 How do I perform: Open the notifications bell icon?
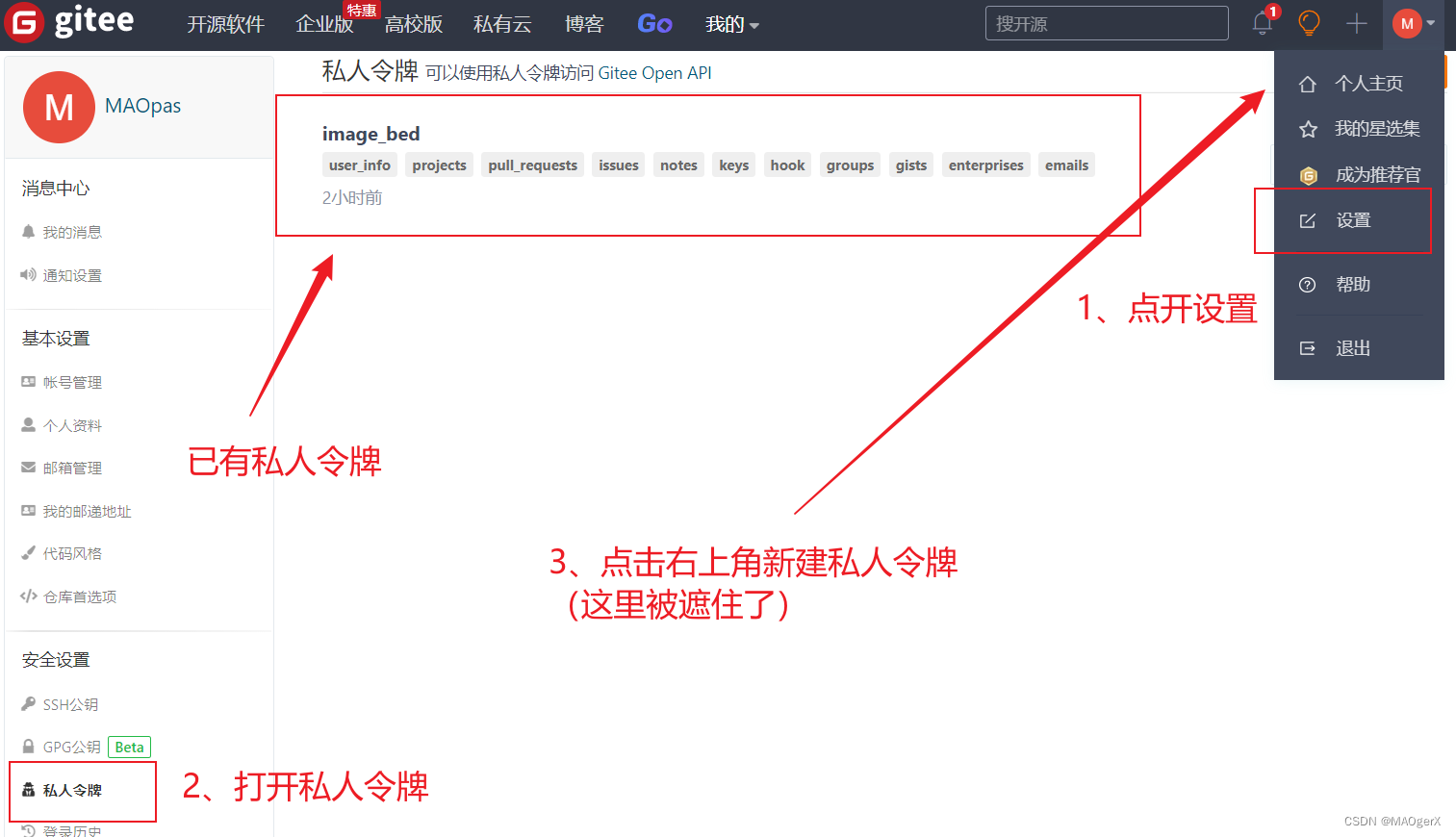(x=1263, y=23)
